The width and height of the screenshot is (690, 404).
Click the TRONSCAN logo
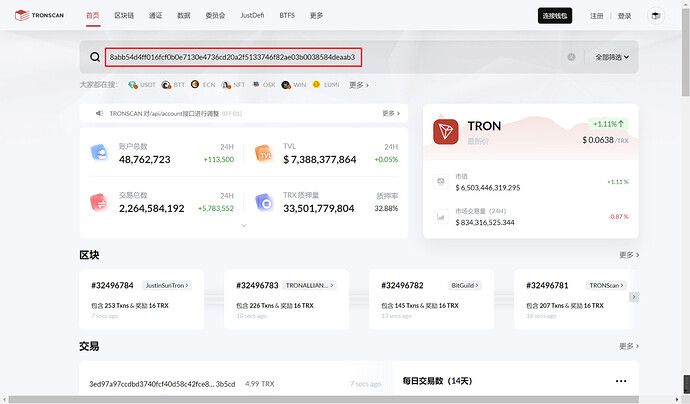click(39, 15)
